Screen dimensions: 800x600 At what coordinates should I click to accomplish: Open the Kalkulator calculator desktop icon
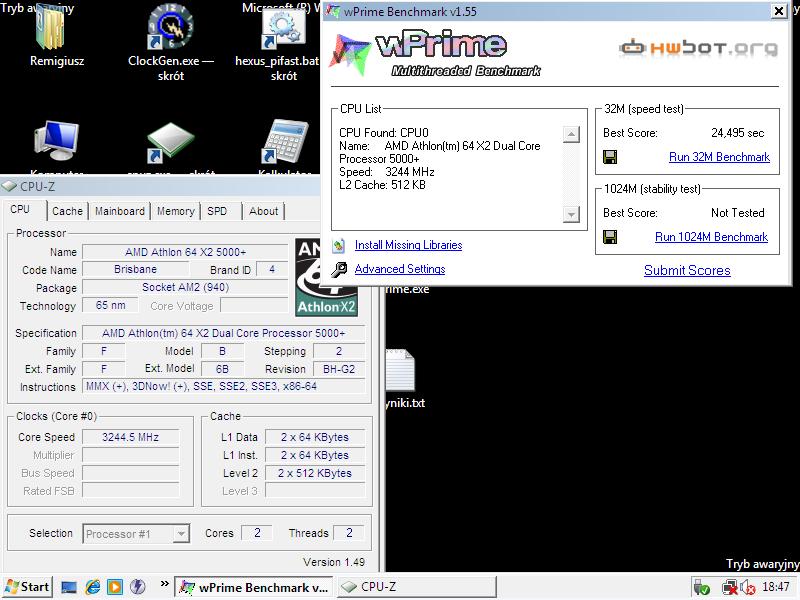(x=286, y=141)
